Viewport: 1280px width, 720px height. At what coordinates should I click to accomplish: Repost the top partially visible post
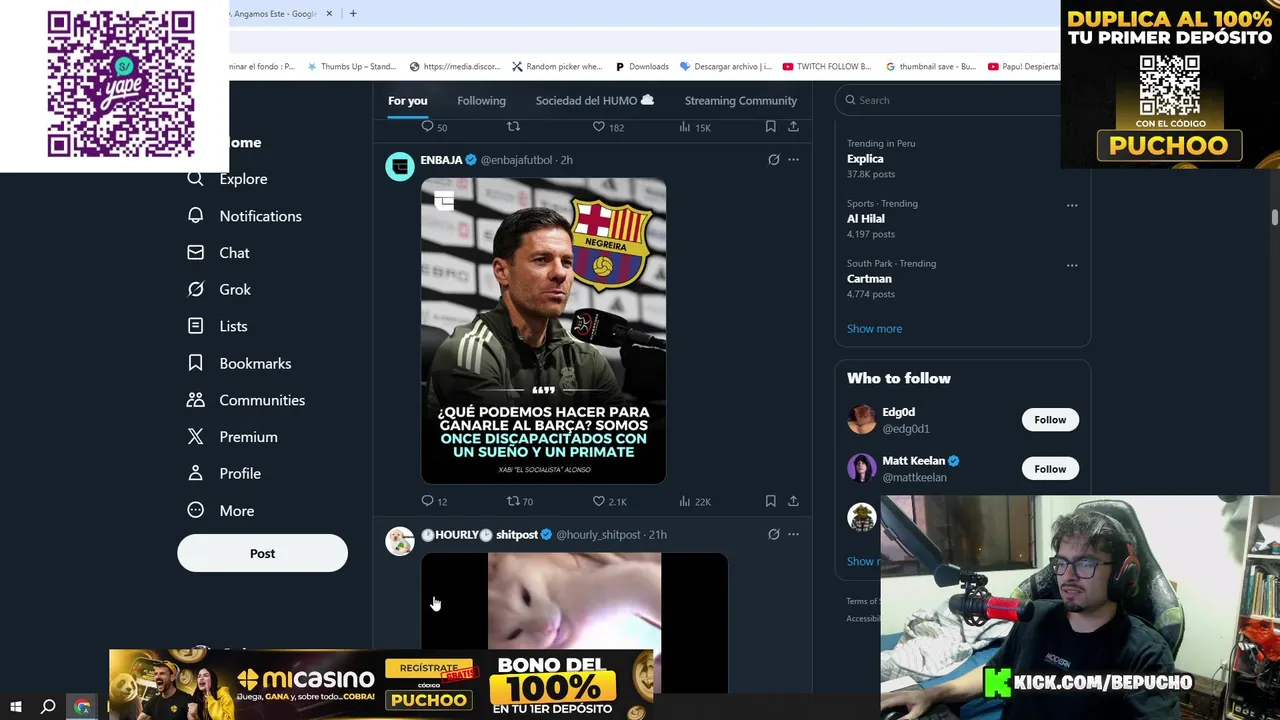click(513, 127)
